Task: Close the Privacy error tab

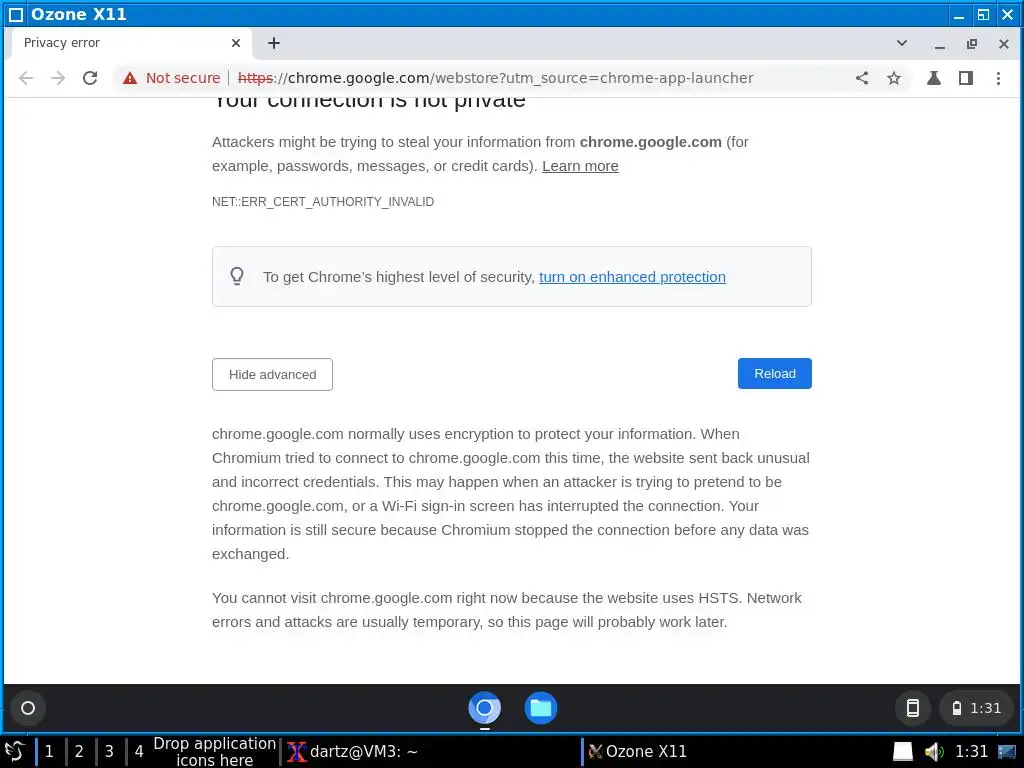Action: click(x=236, y=43)
